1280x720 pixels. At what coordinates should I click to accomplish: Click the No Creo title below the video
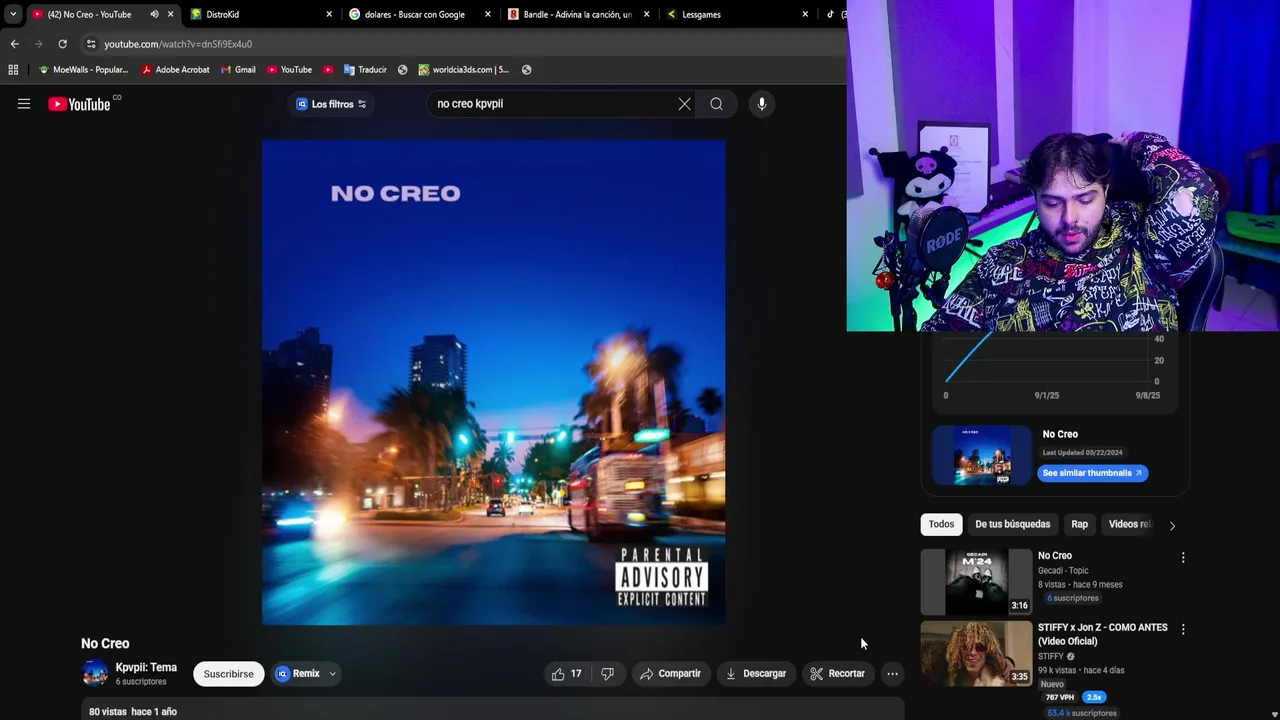click(x=105, y=643)
